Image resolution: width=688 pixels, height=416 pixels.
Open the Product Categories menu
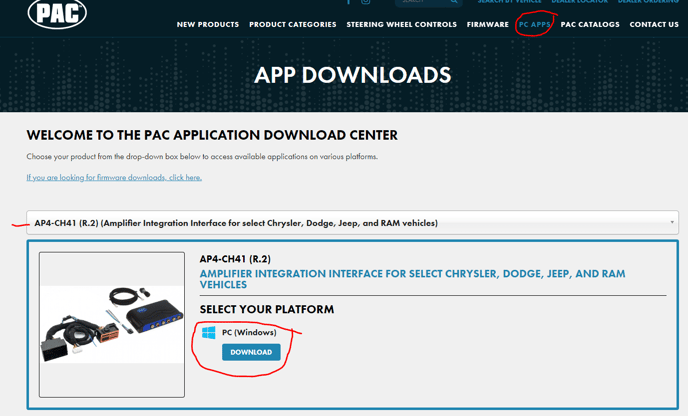point(293,25)
